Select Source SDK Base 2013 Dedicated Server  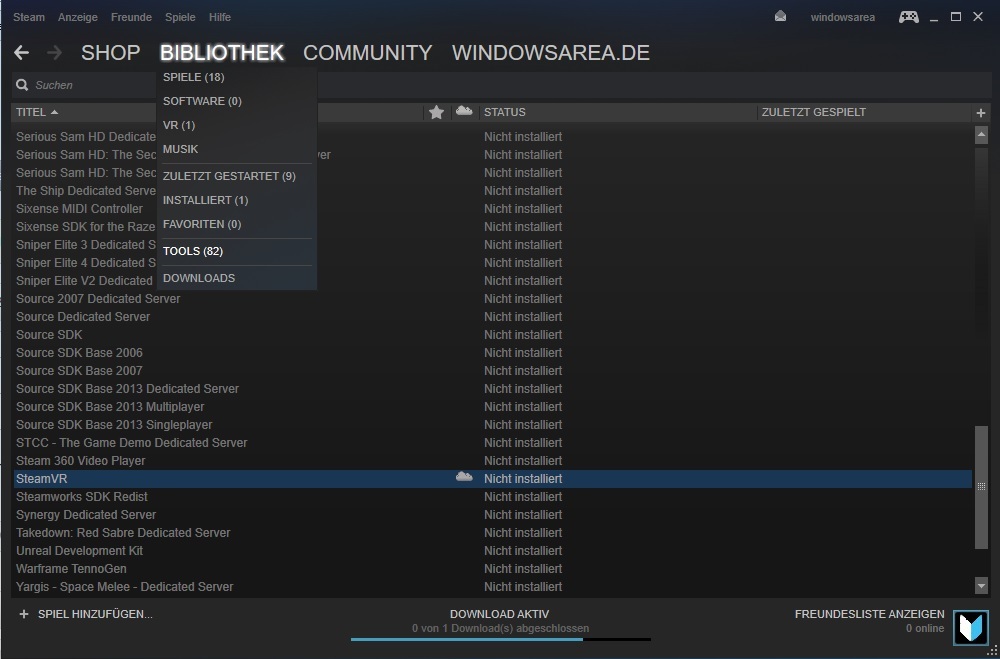pyautogui.click(x=492, y=389)
